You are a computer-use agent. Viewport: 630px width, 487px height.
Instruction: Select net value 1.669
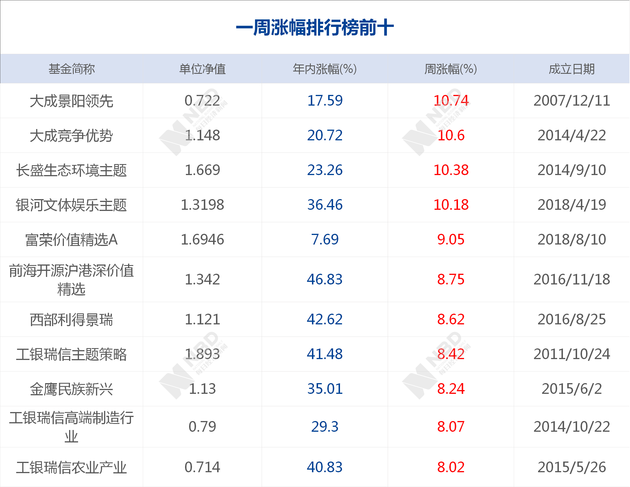tap(202, 170)
